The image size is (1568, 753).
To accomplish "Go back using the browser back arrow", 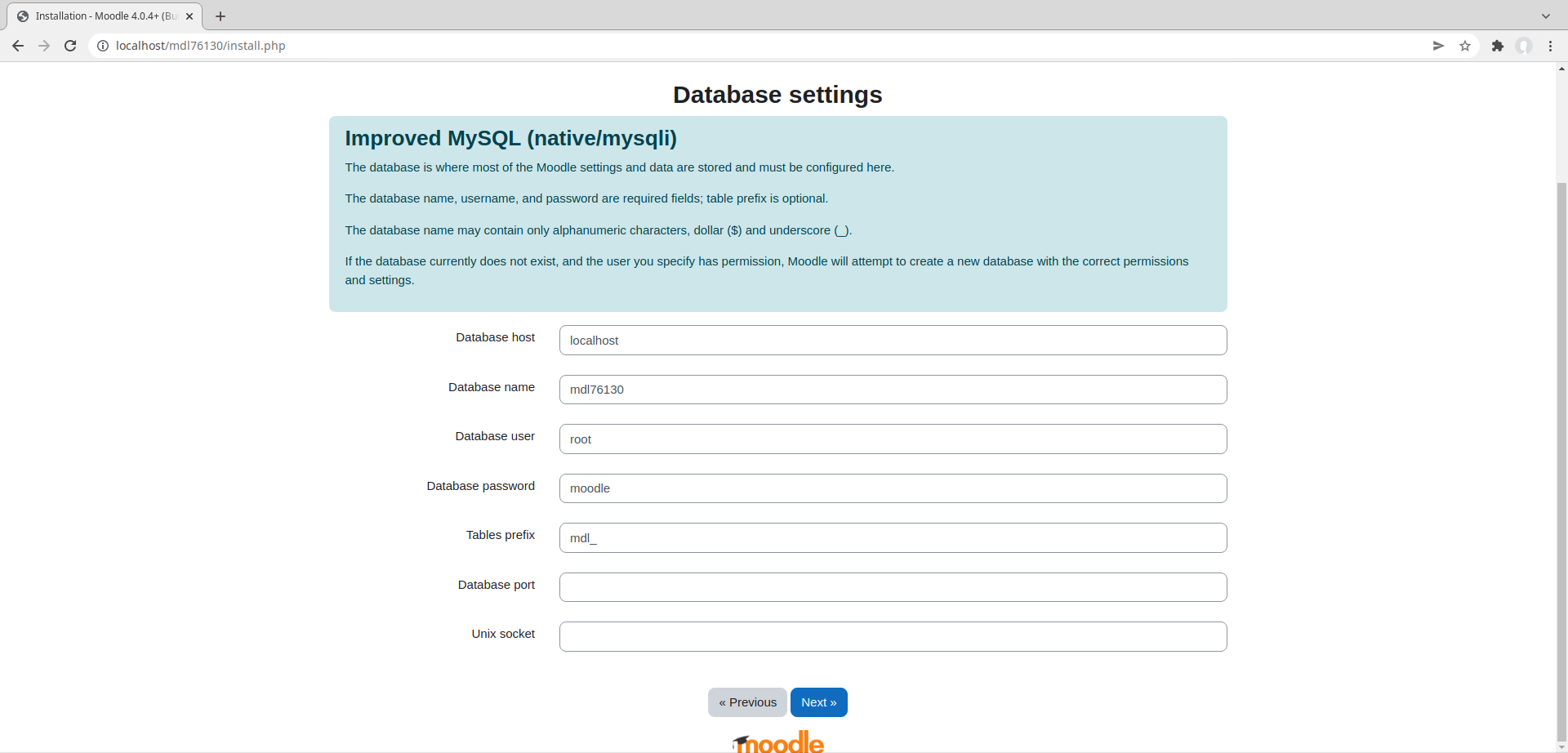I will pyautogui.click(x=18, y=46).
